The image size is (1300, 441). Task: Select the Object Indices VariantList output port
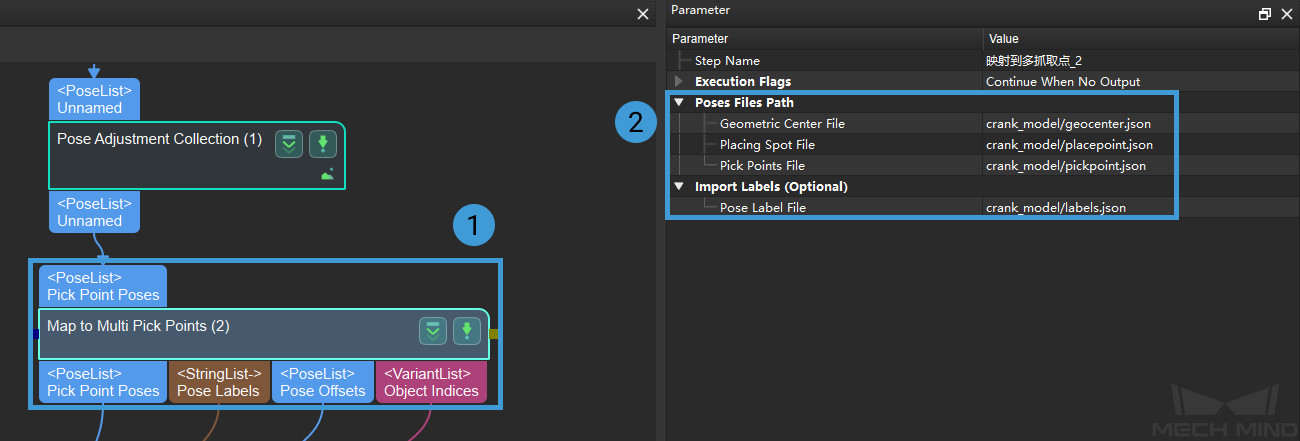[431, 382]
